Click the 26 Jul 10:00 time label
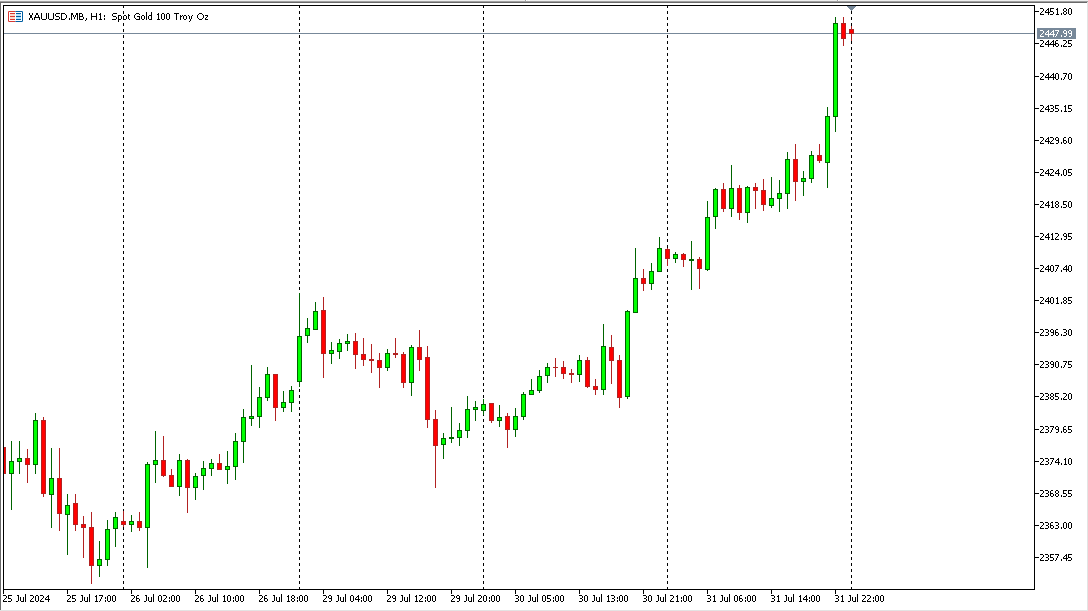 pyautogui.click(x=219, y=599)
